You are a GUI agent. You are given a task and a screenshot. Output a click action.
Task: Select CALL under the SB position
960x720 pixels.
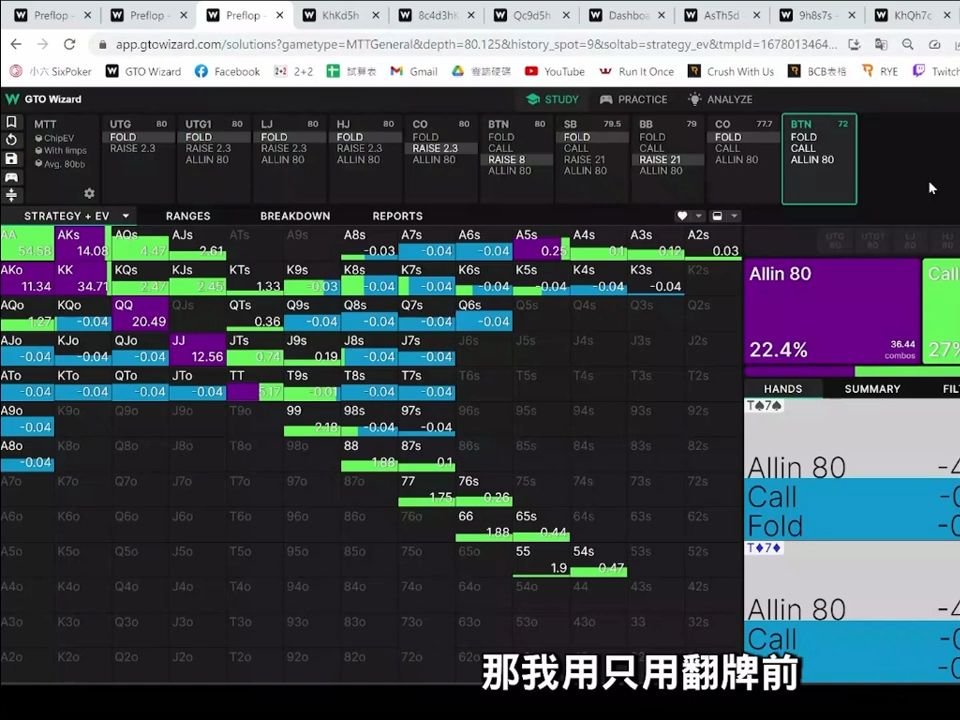click(x=576, y=148)
